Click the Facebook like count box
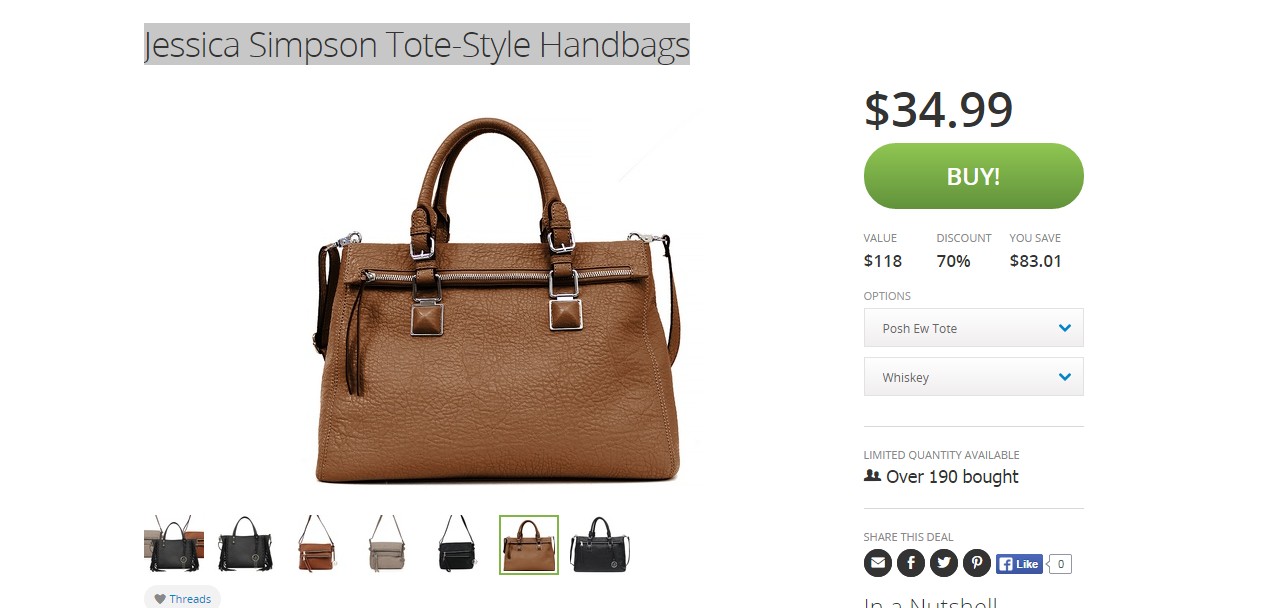 (1060, 564)
